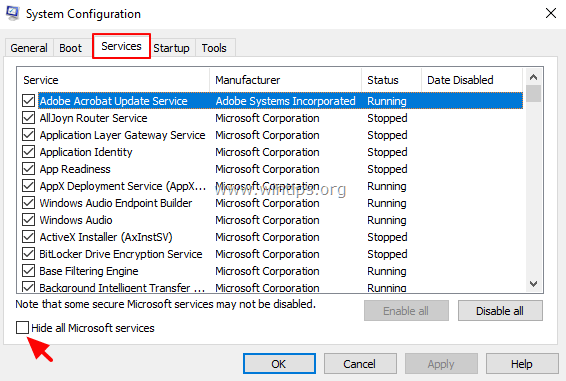Click the Enable all button
The height and width of the screenshot is (381, 566).
click(x=406, y=311)
